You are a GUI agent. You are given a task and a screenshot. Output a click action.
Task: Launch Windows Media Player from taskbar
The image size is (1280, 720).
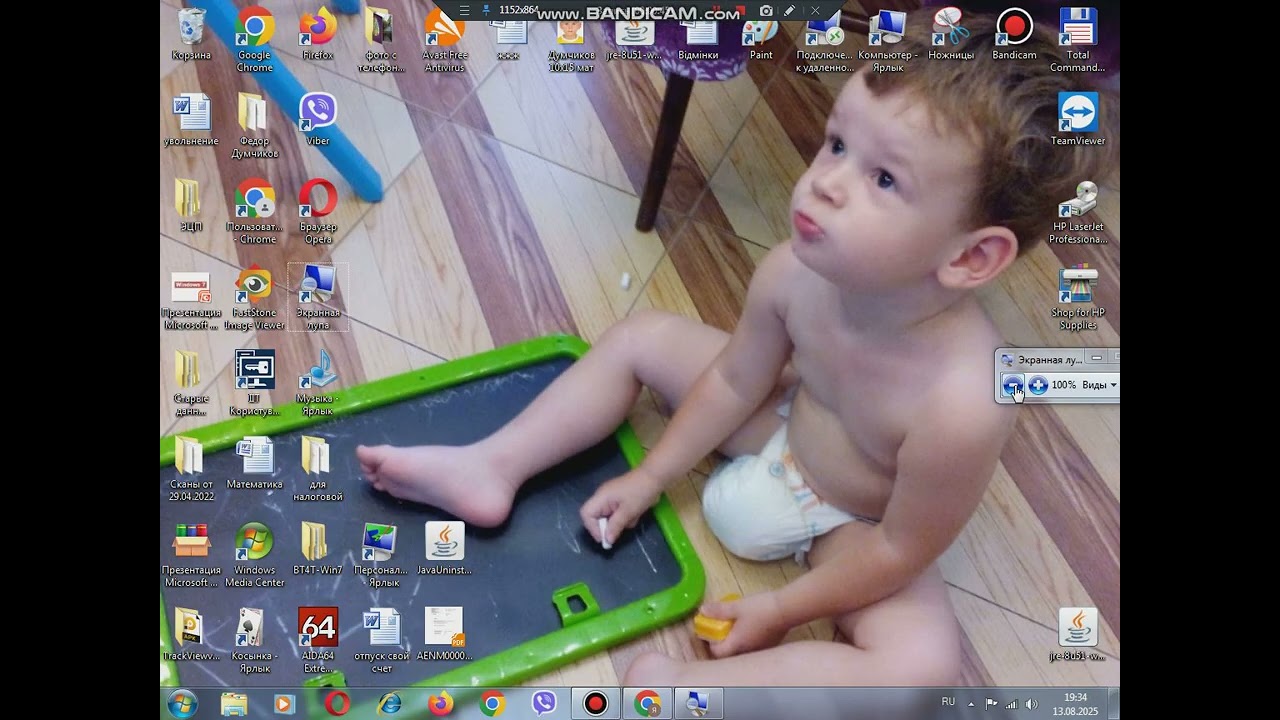285,703
